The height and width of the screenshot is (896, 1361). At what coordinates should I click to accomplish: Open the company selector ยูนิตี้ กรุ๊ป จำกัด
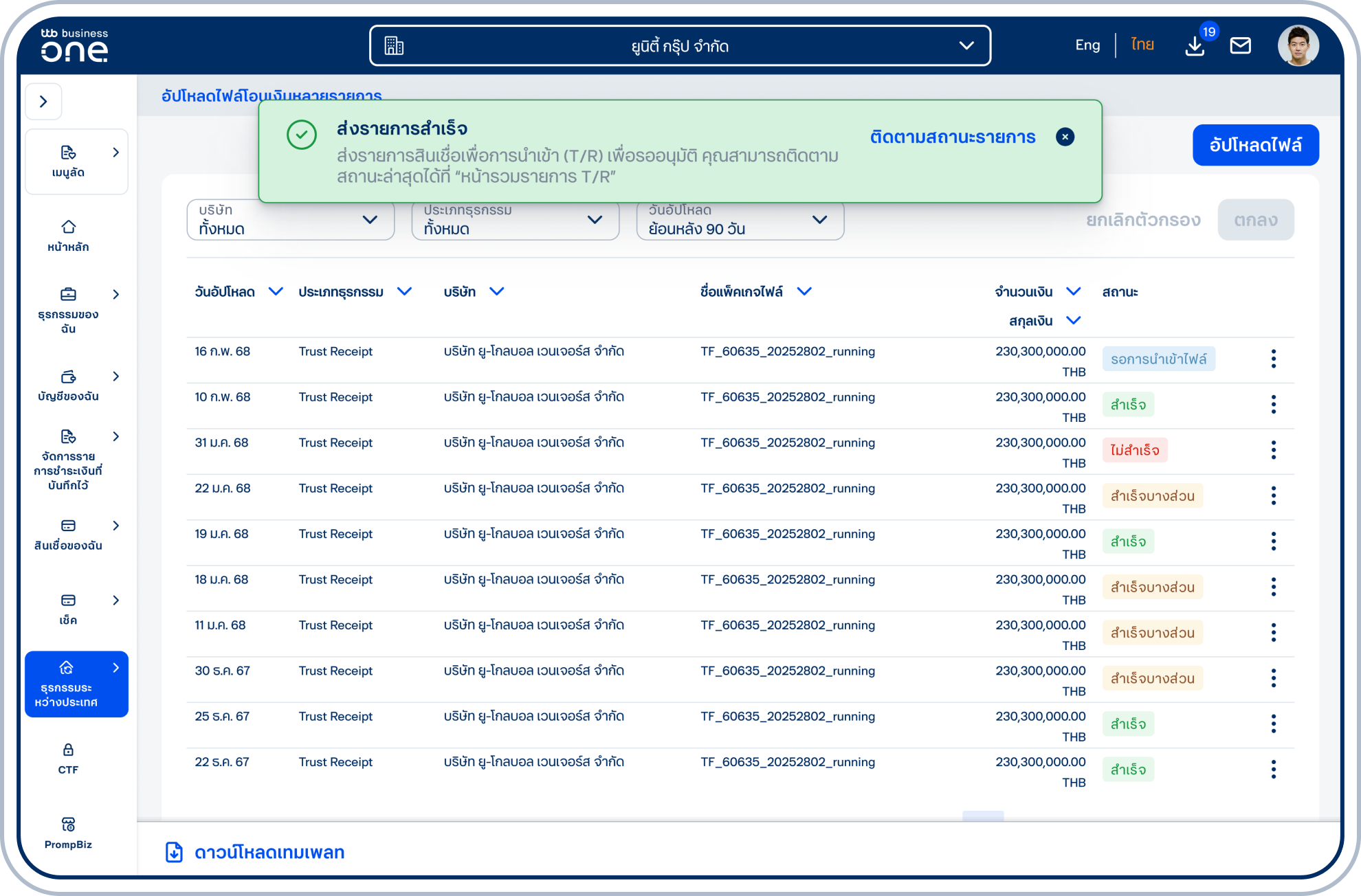[x=679, y=46]
